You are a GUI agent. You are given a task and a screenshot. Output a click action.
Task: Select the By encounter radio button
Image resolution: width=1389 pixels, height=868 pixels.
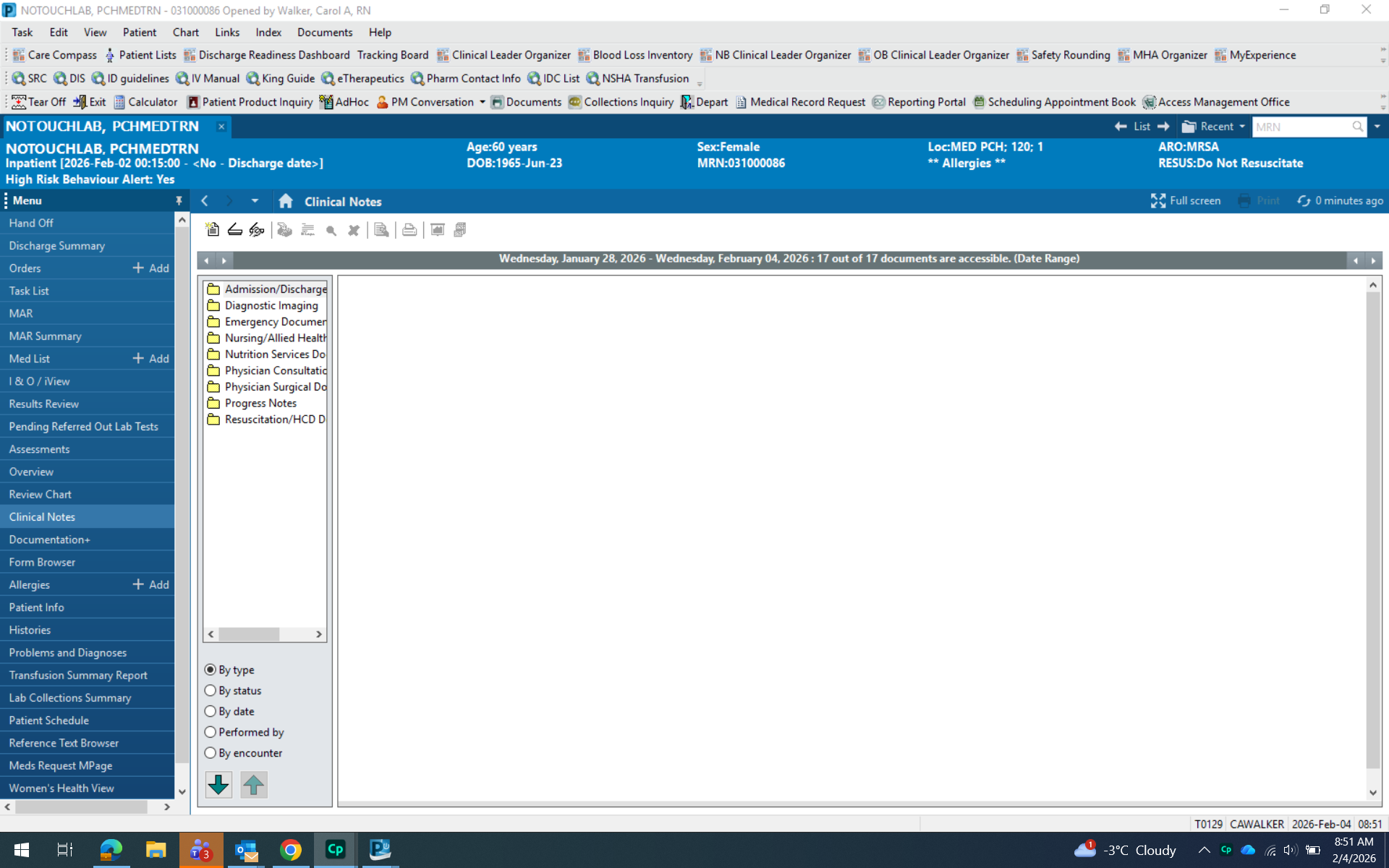[211, 753]
